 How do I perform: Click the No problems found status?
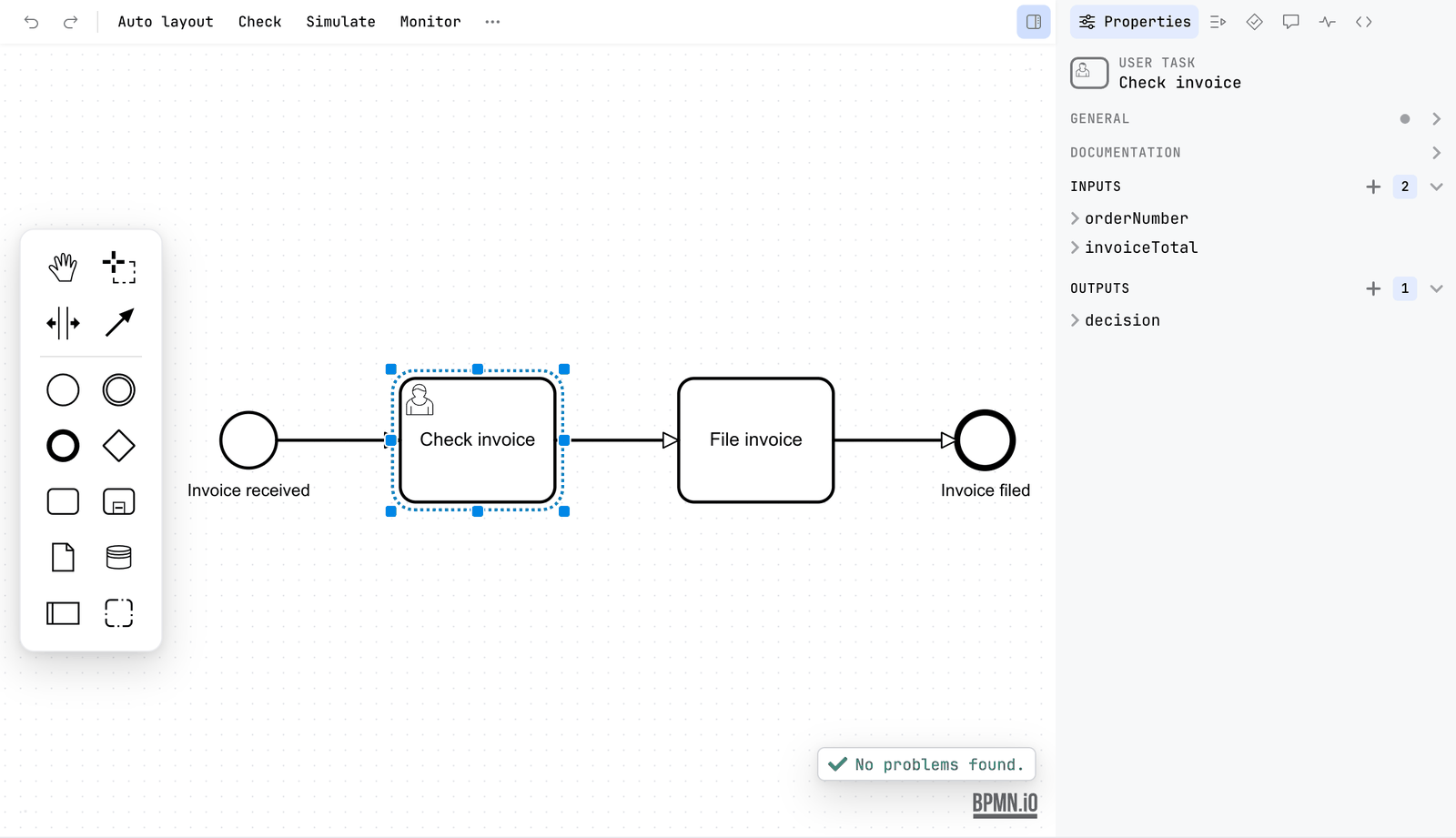(x=926, y=764)
